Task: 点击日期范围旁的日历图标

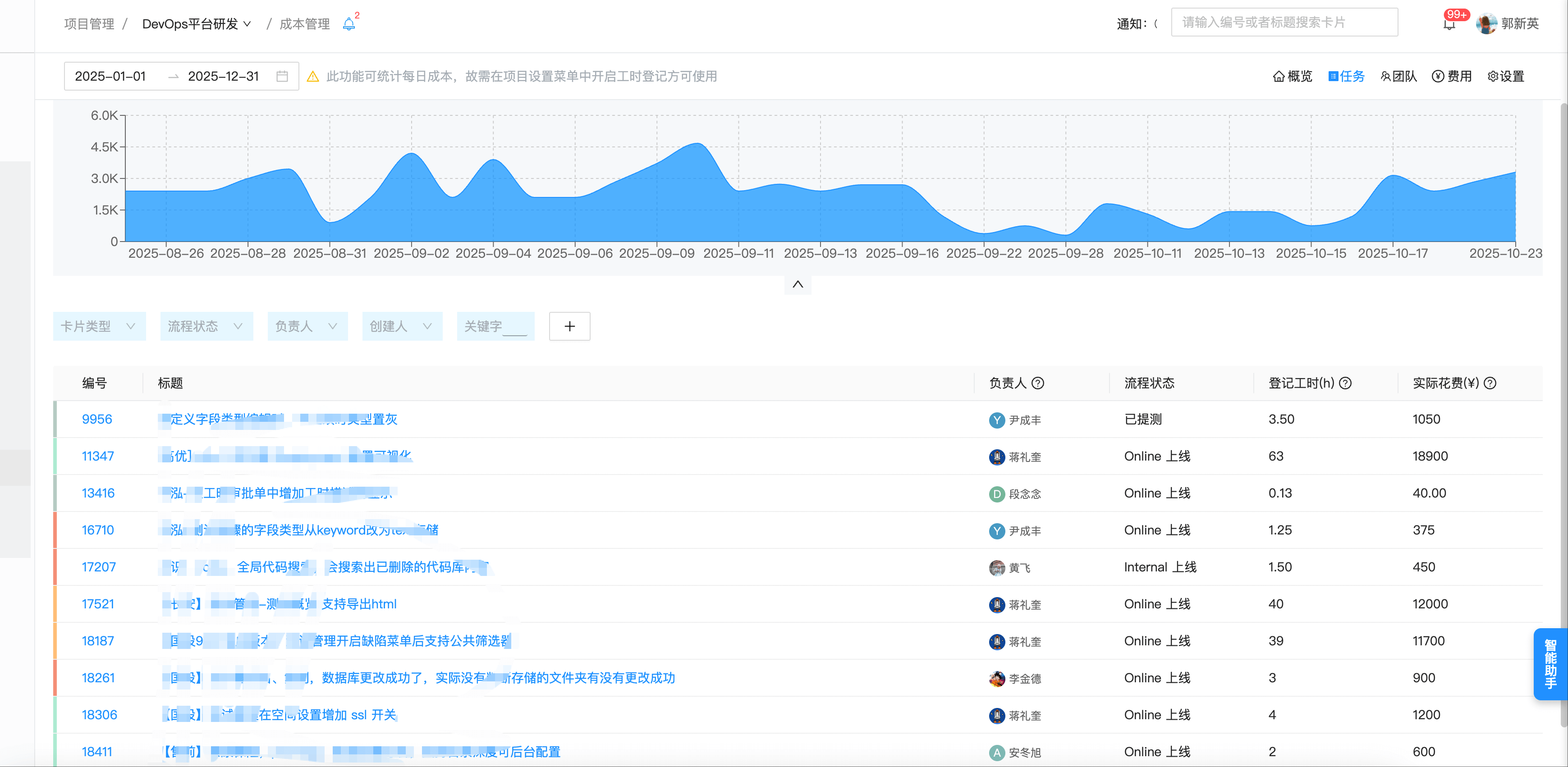Action: pyautogui.click(x=282, y=76)
